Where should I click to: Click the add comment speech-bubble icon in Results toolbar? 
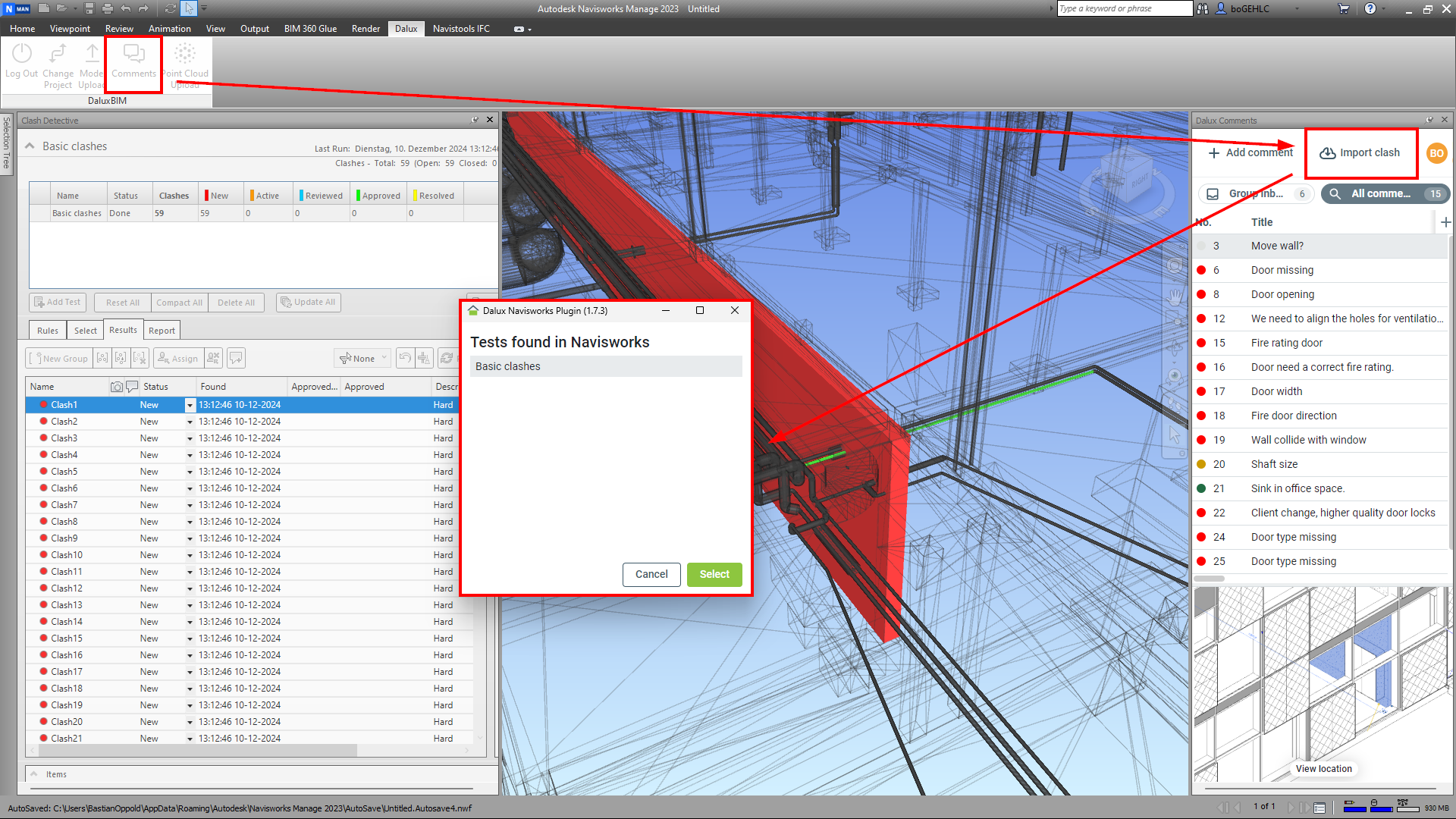coord(236,358)
